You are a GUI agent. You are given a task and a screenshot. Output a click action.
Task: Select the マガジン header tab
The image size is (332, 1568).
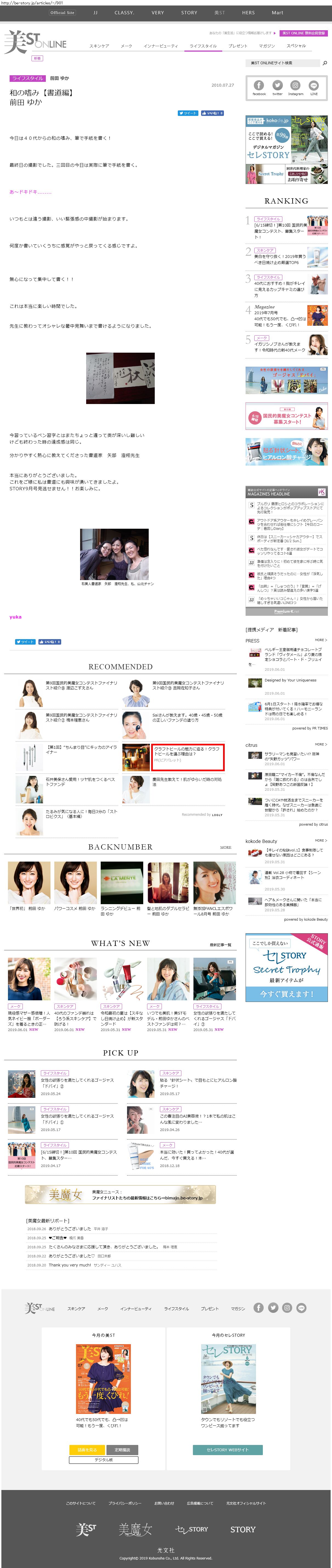point(267,46)
